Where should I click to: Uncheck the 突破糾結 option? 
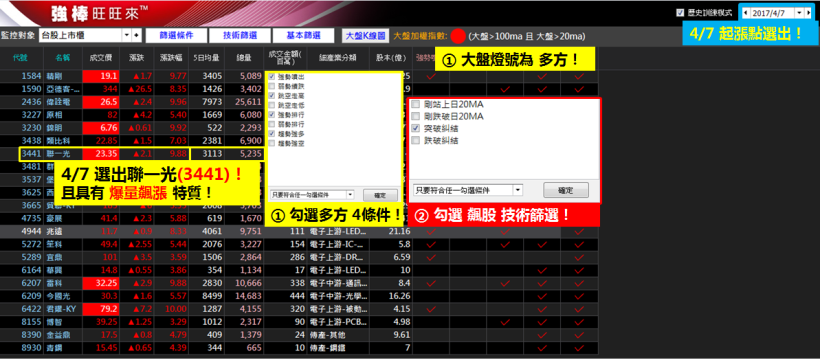click(x=415, y=128)
